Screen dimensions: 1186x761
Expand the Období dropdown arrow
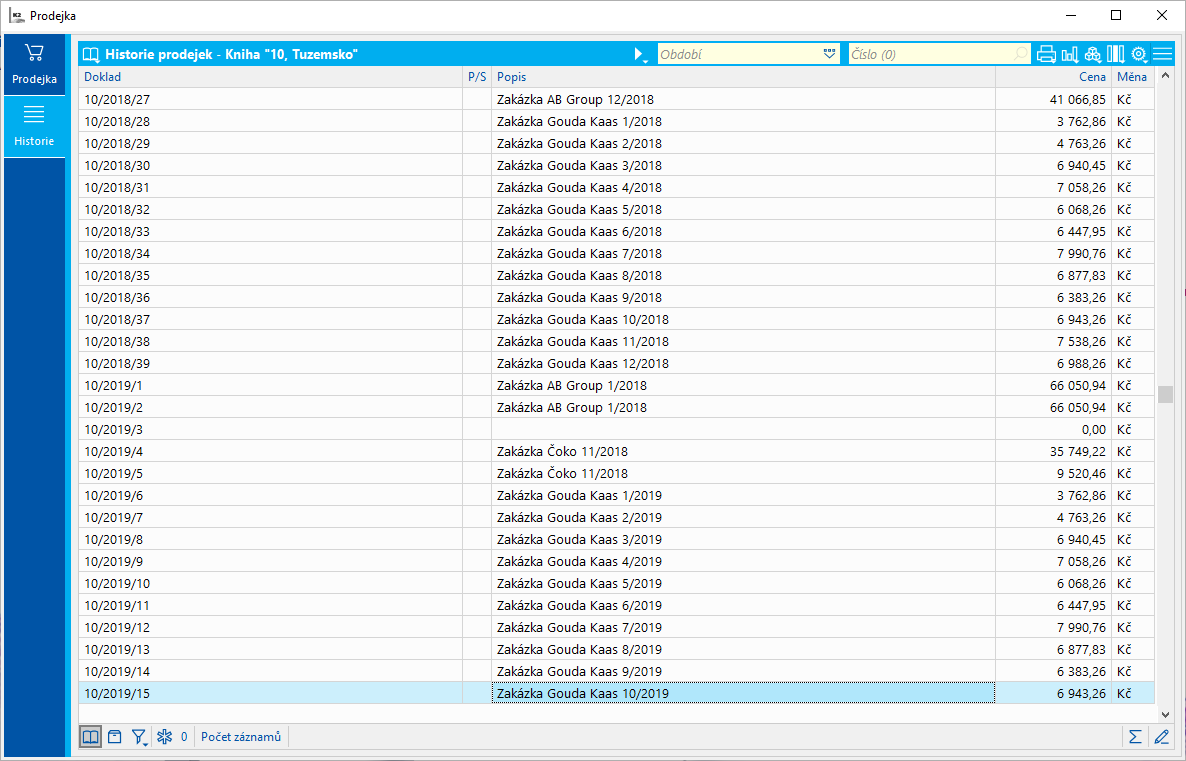(x=830, y=54)
